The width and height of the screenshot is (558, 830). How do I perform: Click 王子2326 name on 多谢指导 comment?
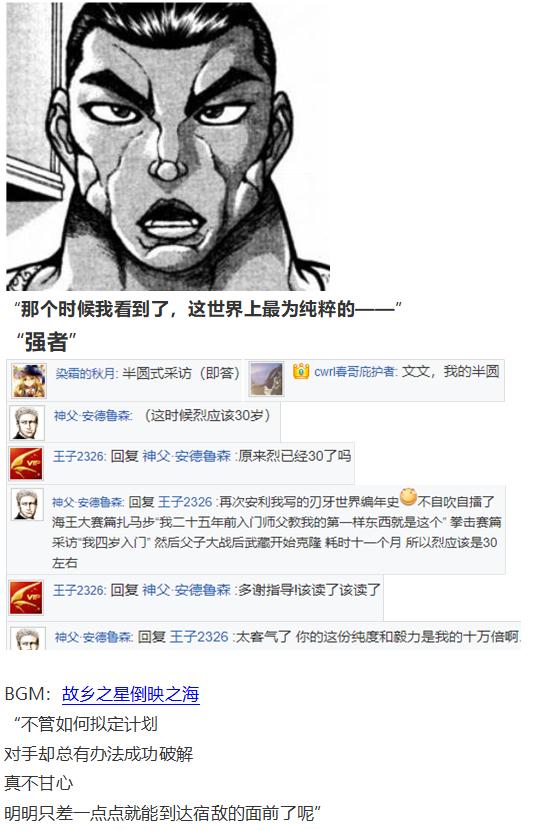coord(79,590)
